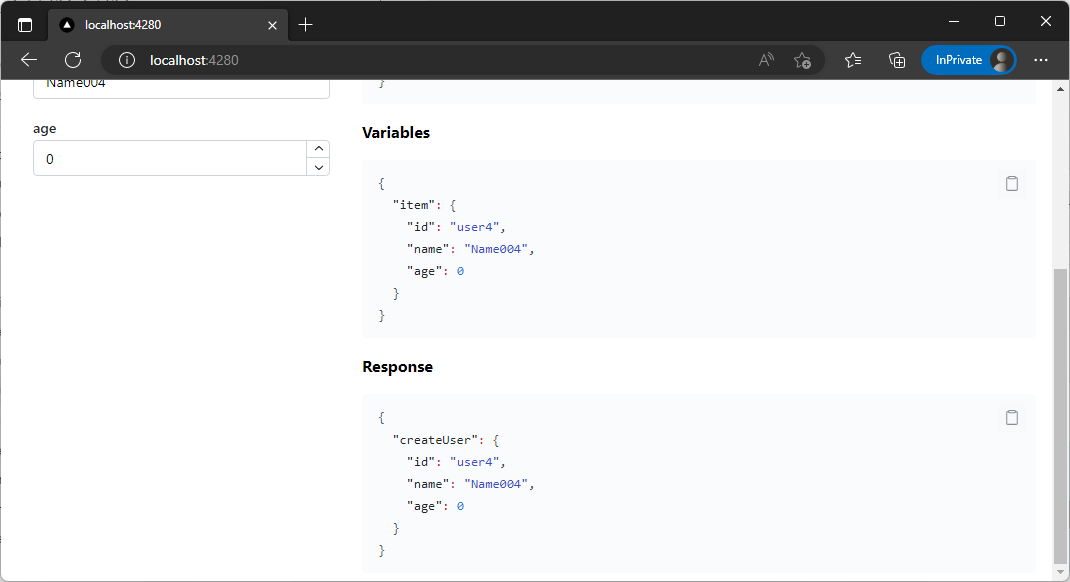This screenshot has width=1070, height=582.
Task: Maximize the browser window
Action: point(1000,21)
